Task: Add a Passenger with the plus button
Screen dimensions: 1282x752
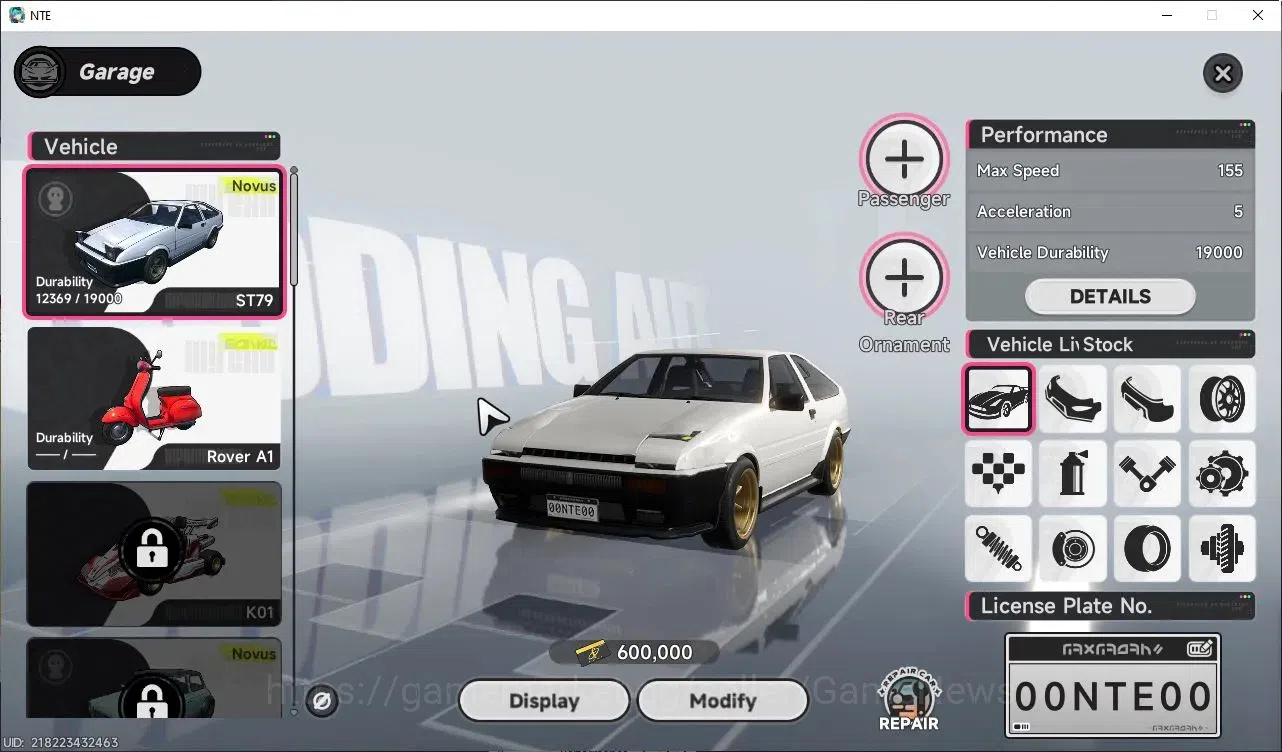Action: 904,157
